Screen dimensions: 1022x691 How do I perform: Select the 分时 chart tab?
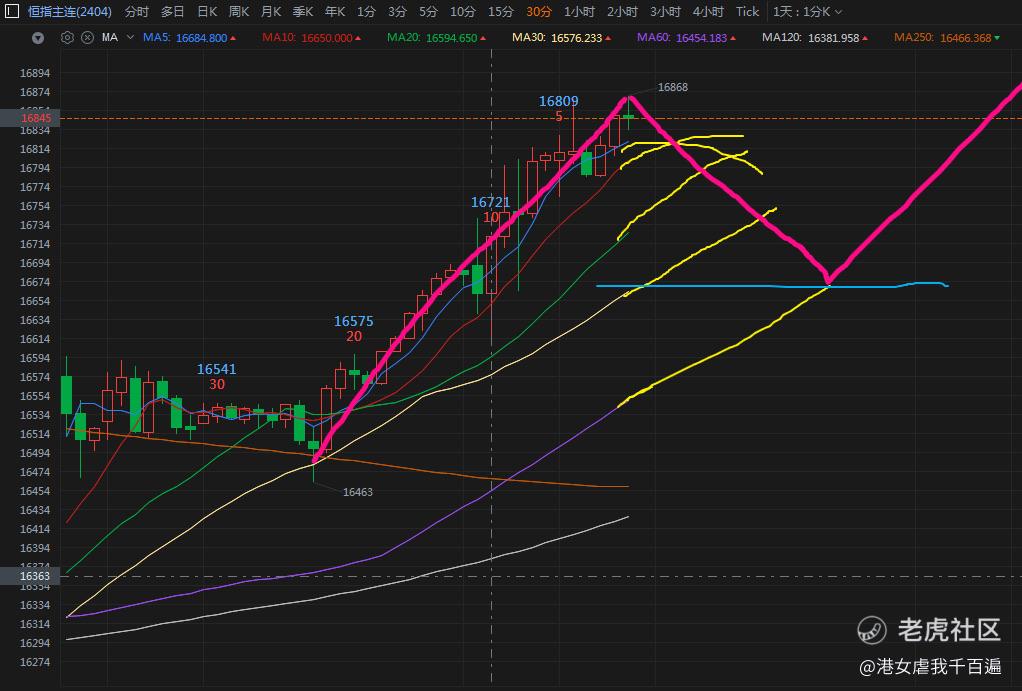point(137,12)
